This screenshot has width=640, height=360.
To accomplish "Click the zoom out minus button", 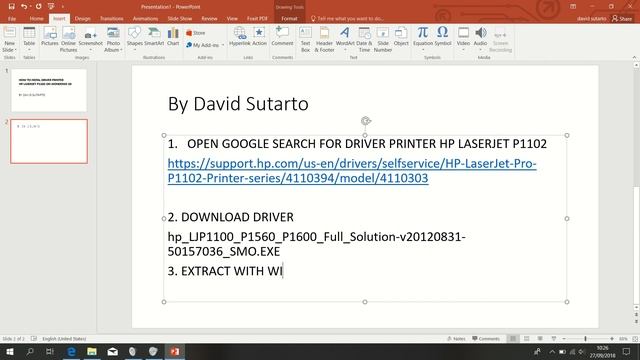I will pyautogui.click(x=564, y=339).
